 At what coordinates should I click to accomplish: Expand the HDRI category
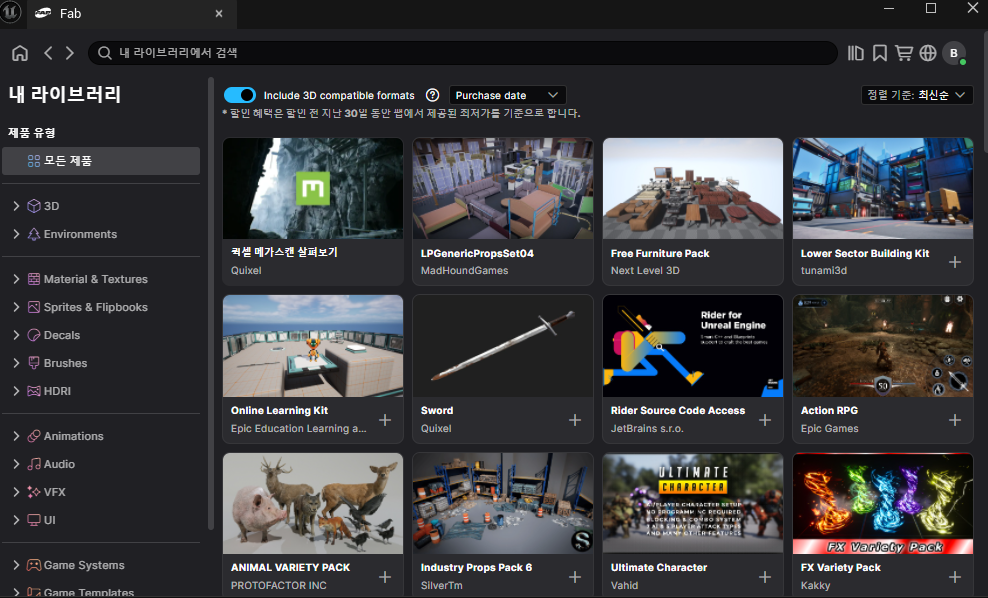[x=16, y=391]
